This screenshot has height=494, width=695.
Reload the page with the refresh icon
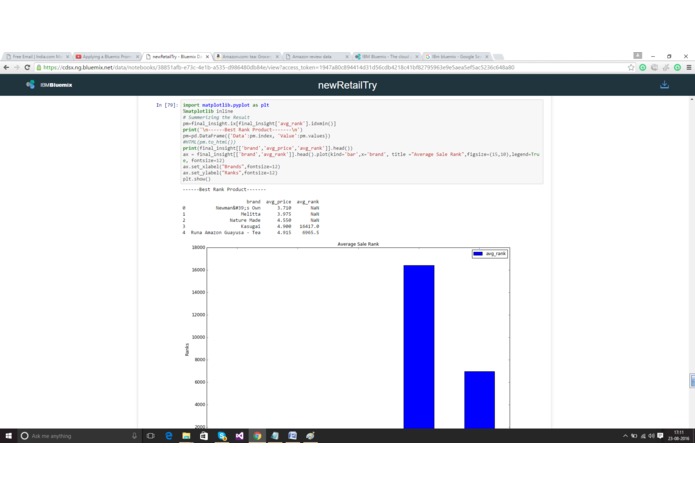tap(27, 67)
